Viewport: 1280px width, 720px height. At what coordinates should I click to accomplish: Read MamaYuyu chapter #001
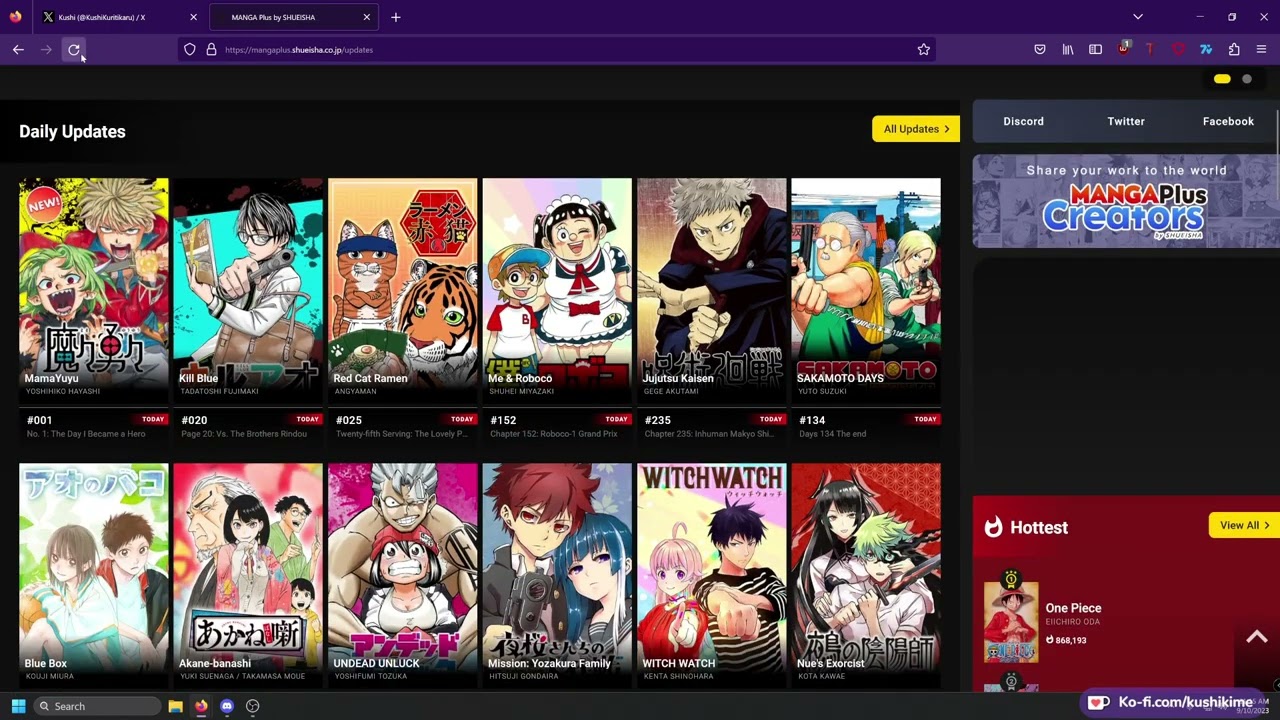click(x=94, y=426)
